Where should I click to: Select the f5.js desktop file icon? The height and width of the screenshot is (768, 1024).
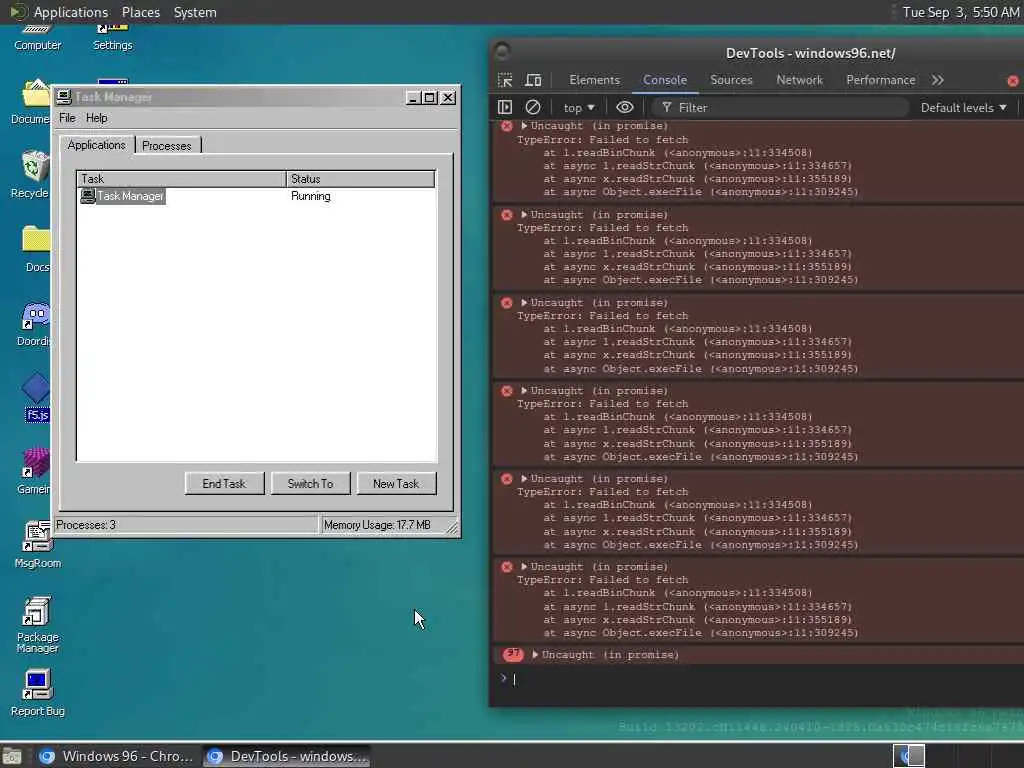click(x=36, y=398)
